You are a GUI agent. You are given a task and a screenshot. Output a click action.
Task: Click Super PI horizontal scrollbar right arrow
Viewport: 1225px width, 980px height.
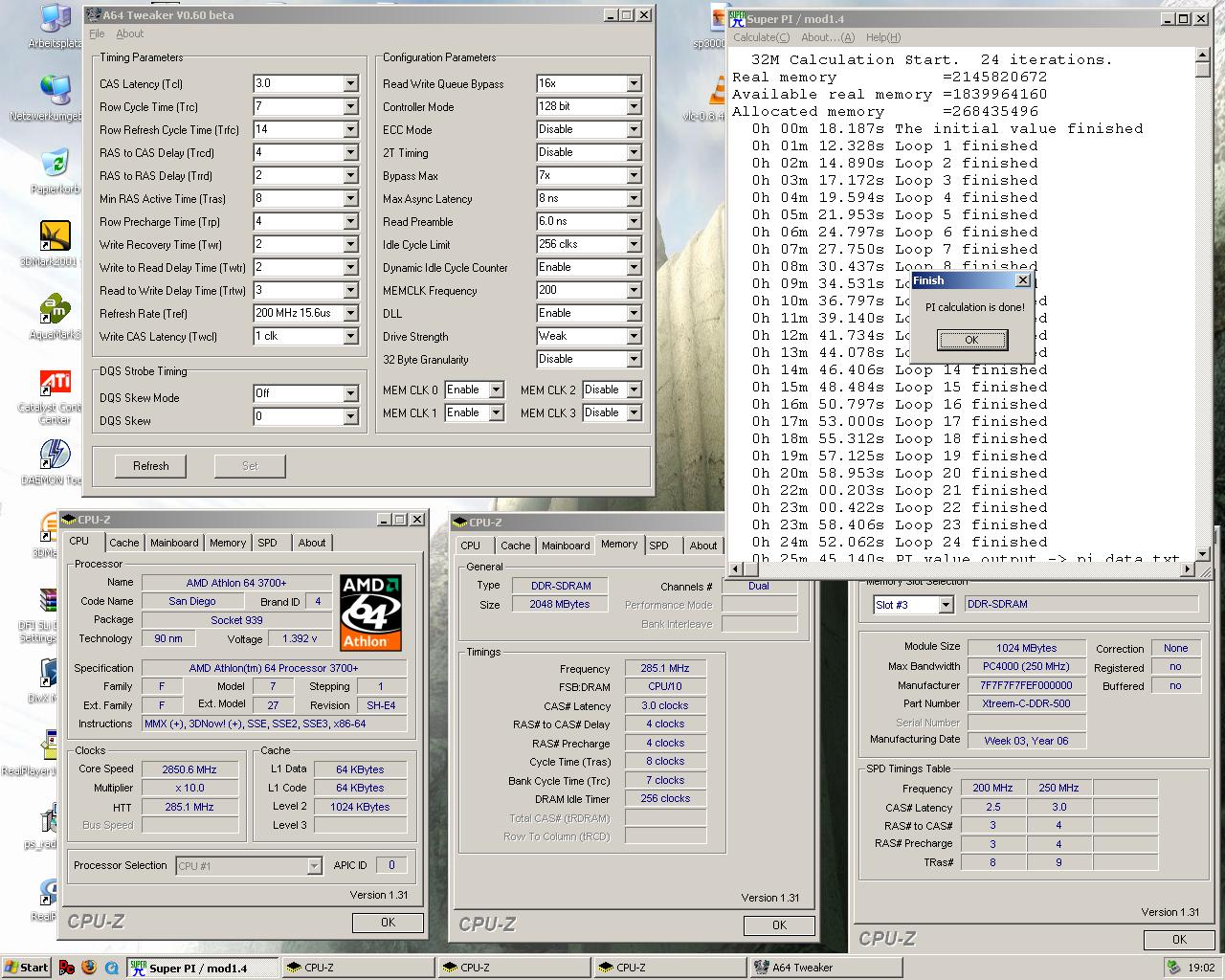tap(1188, 568)
